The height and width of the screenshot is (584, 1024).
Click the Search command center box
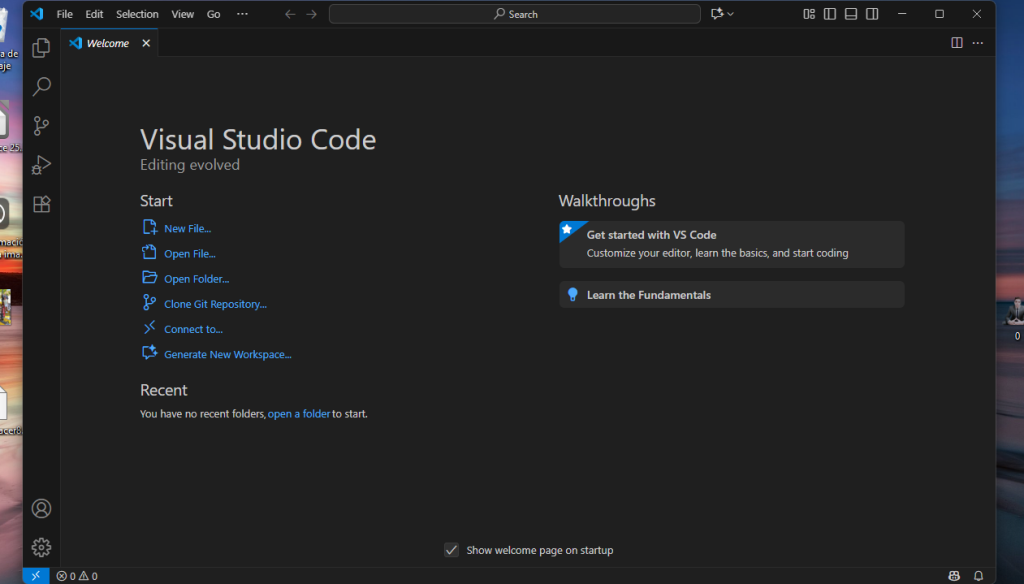pyautogui.click(x=515, y=14)
